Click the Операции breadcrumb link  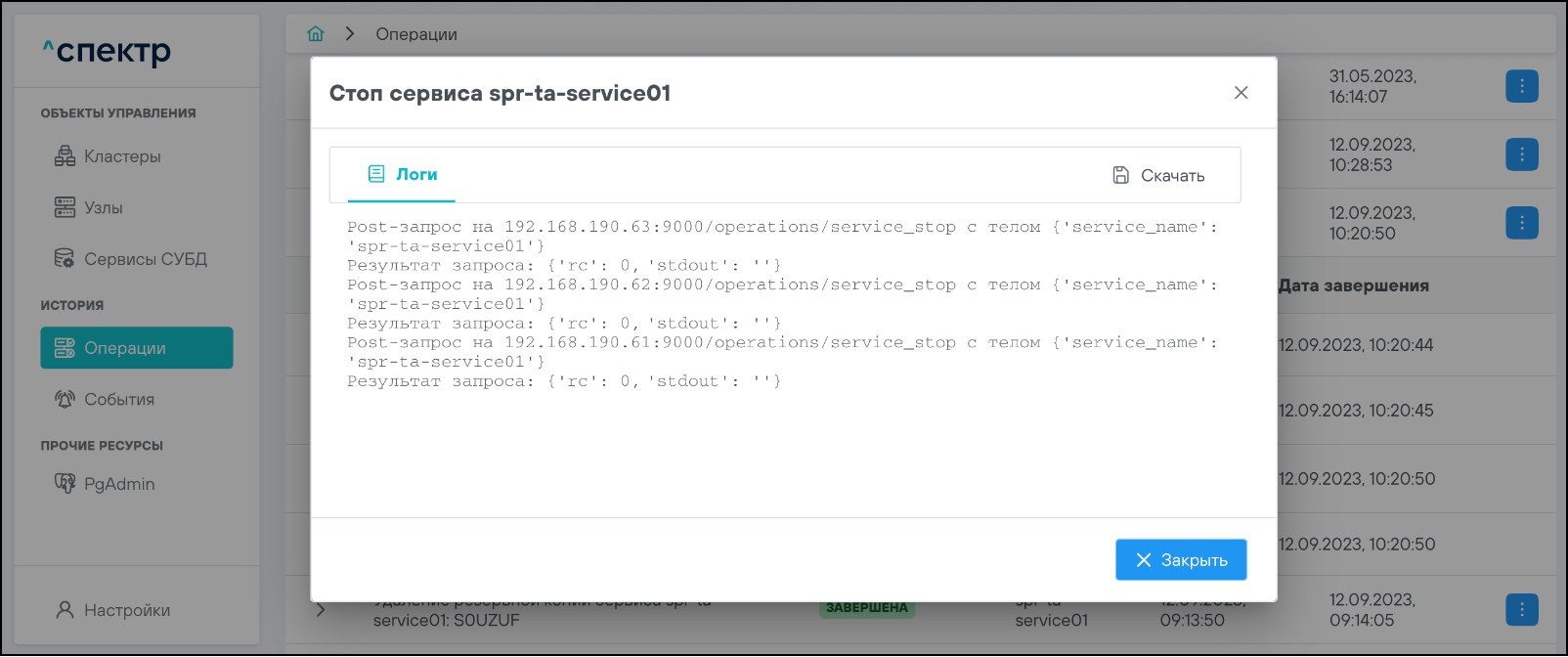point(416,34)
